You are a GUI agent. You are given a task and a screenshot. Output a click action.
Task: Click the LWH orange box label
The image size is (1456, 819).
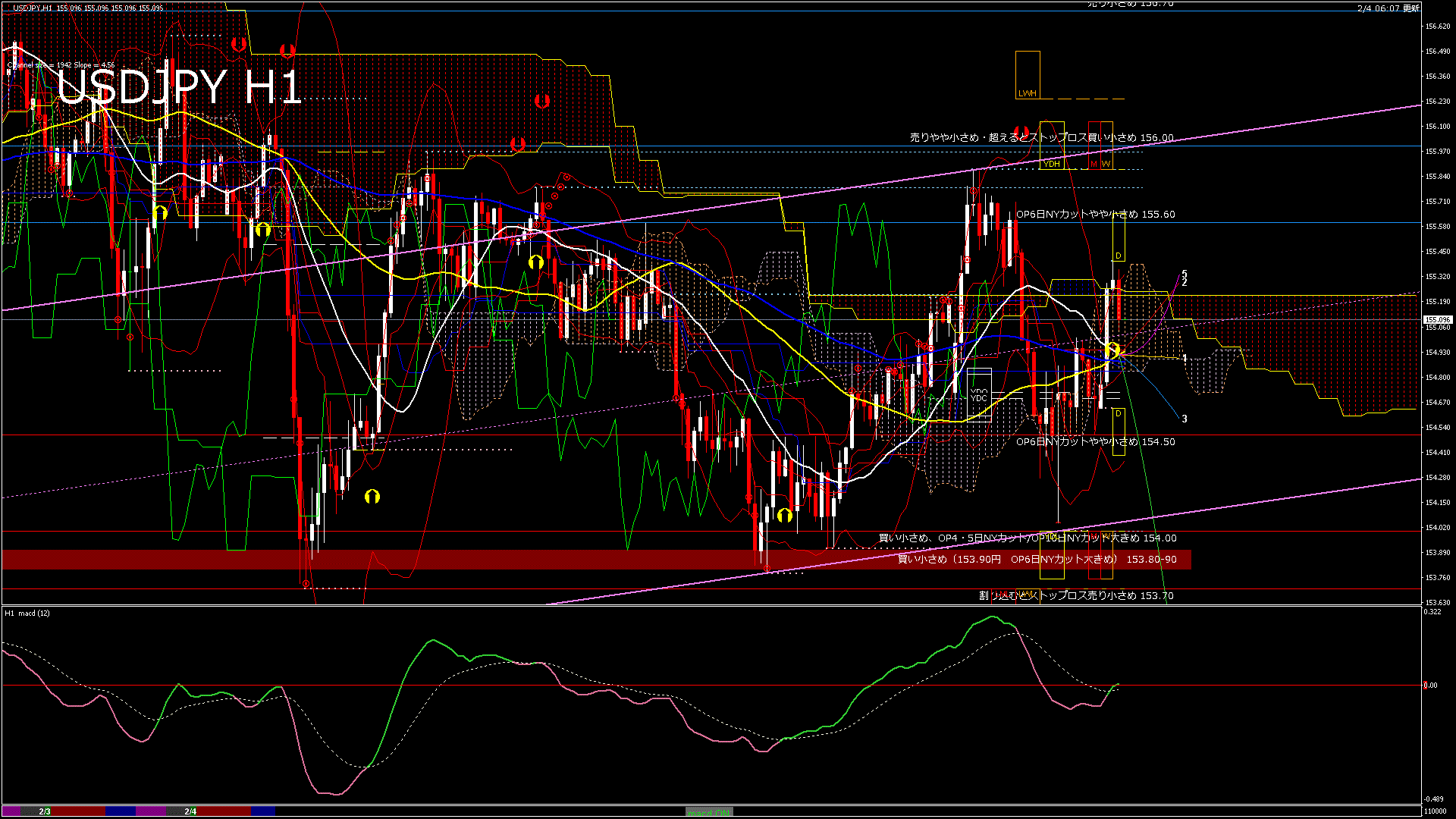[1028, 93]
